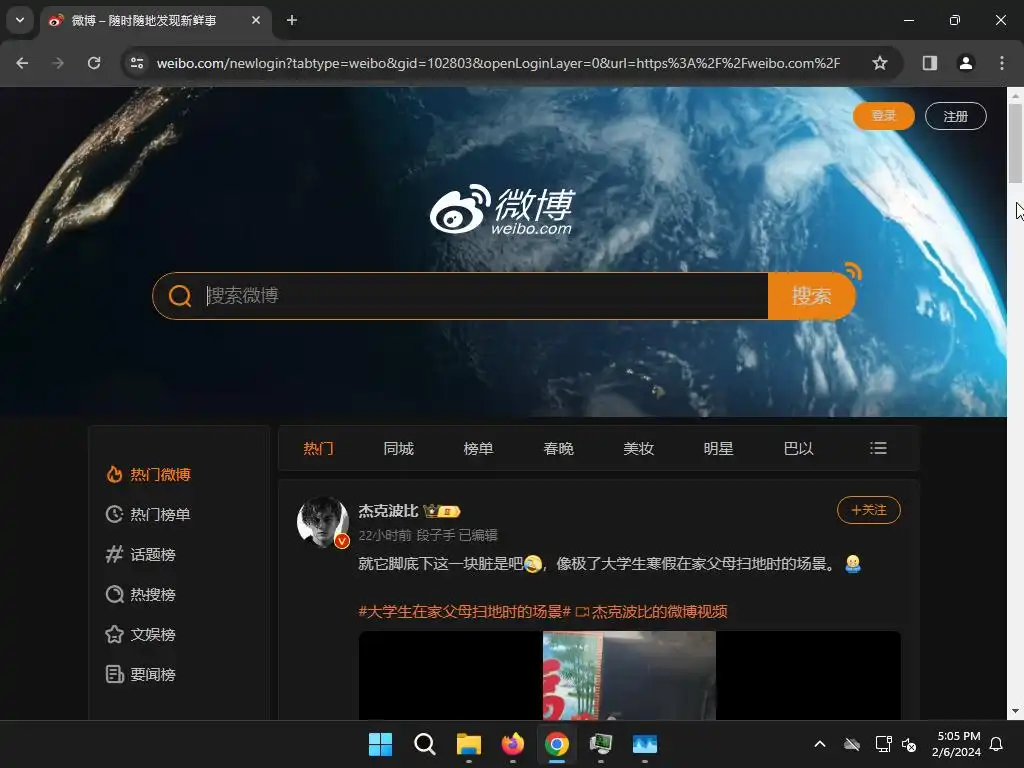This screenshot has height=768, width=1024.
Task: Bookmark this page with the star
Action: (x=880, y=63)
